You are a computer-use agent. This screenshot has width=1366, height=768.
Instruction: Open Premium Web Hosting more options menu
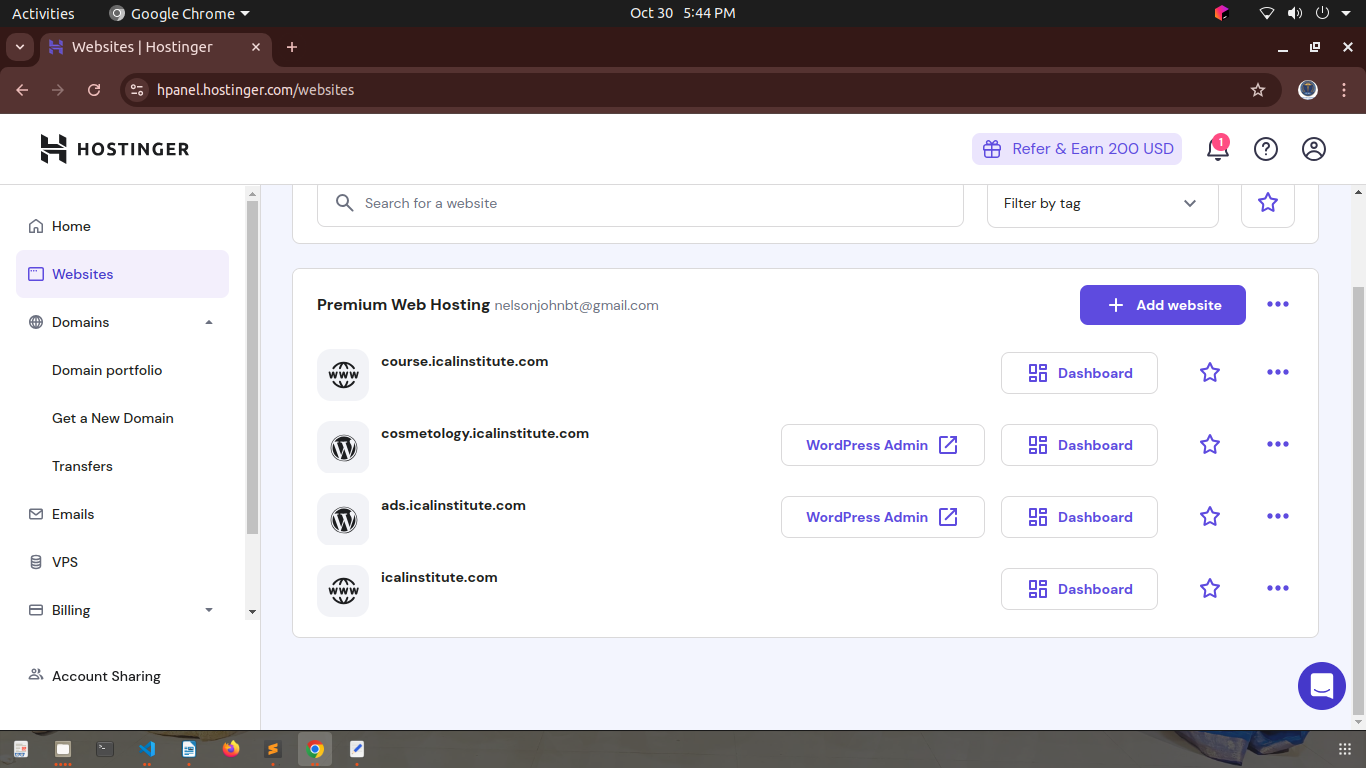(1278, 305)
